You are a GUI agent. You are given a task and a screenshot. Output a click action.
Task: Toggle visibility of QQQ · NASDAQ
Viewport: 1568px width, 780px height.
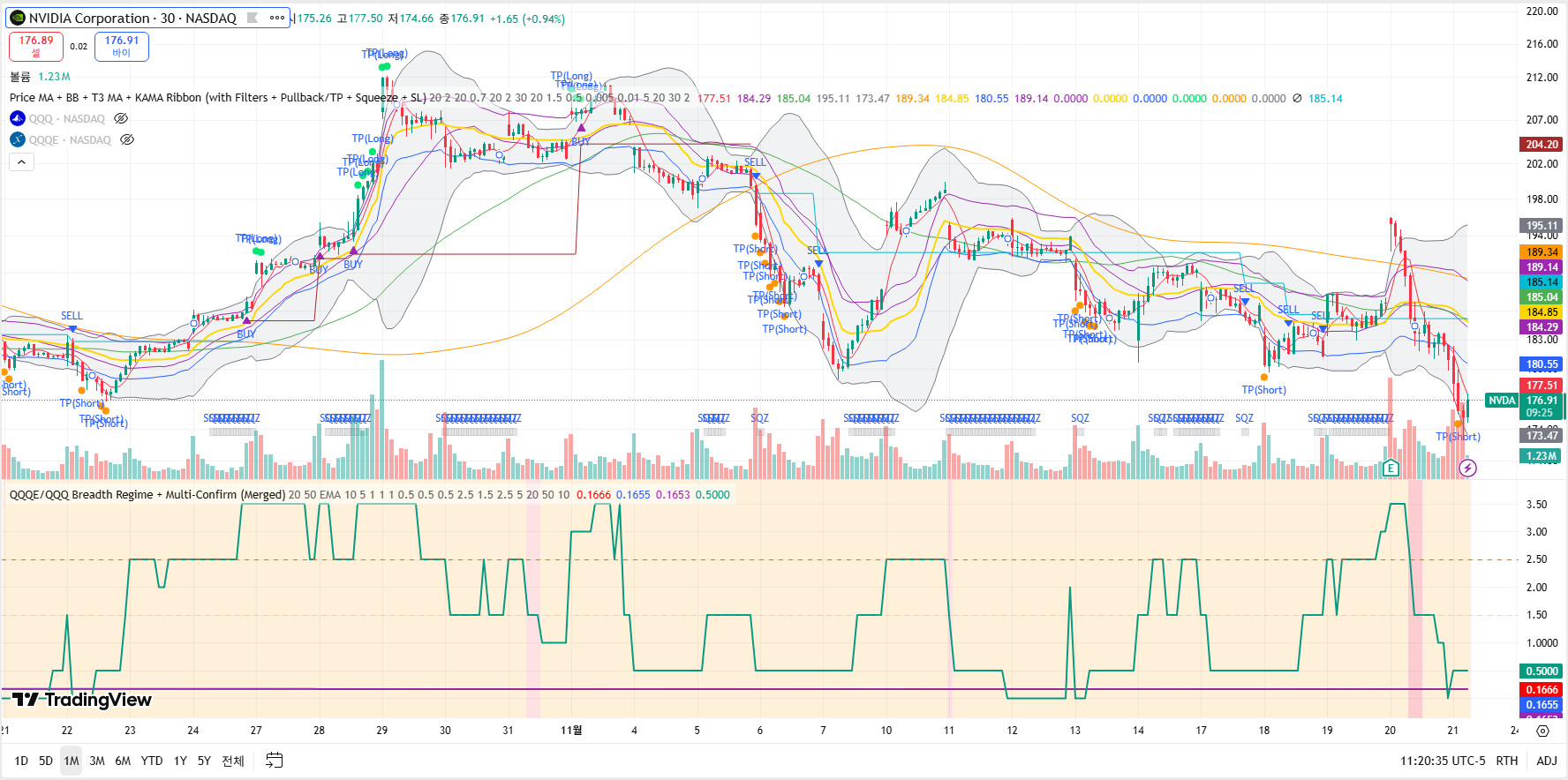click(121, 118)
